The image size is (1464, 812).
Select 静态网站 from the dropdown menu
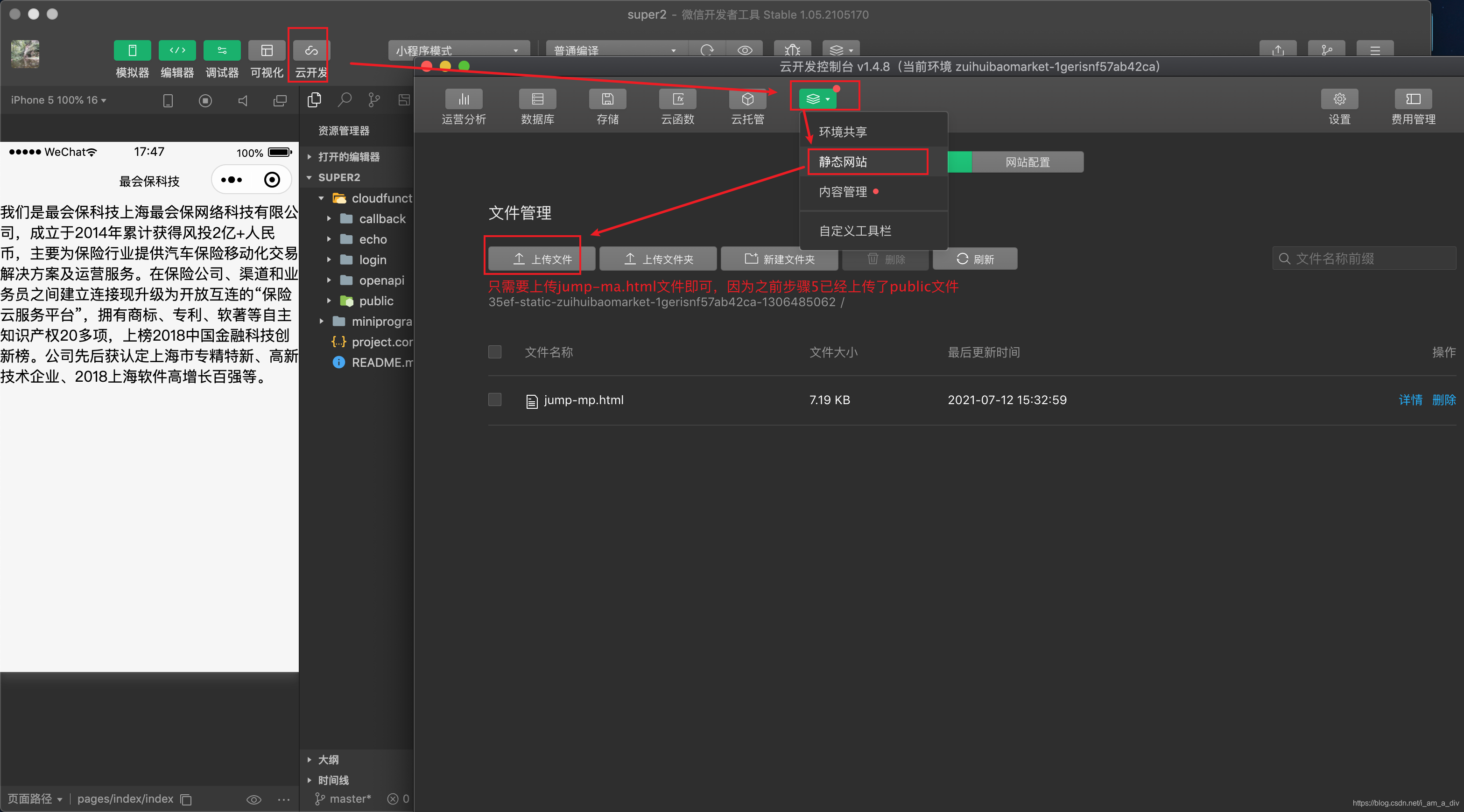pos(873,162)
